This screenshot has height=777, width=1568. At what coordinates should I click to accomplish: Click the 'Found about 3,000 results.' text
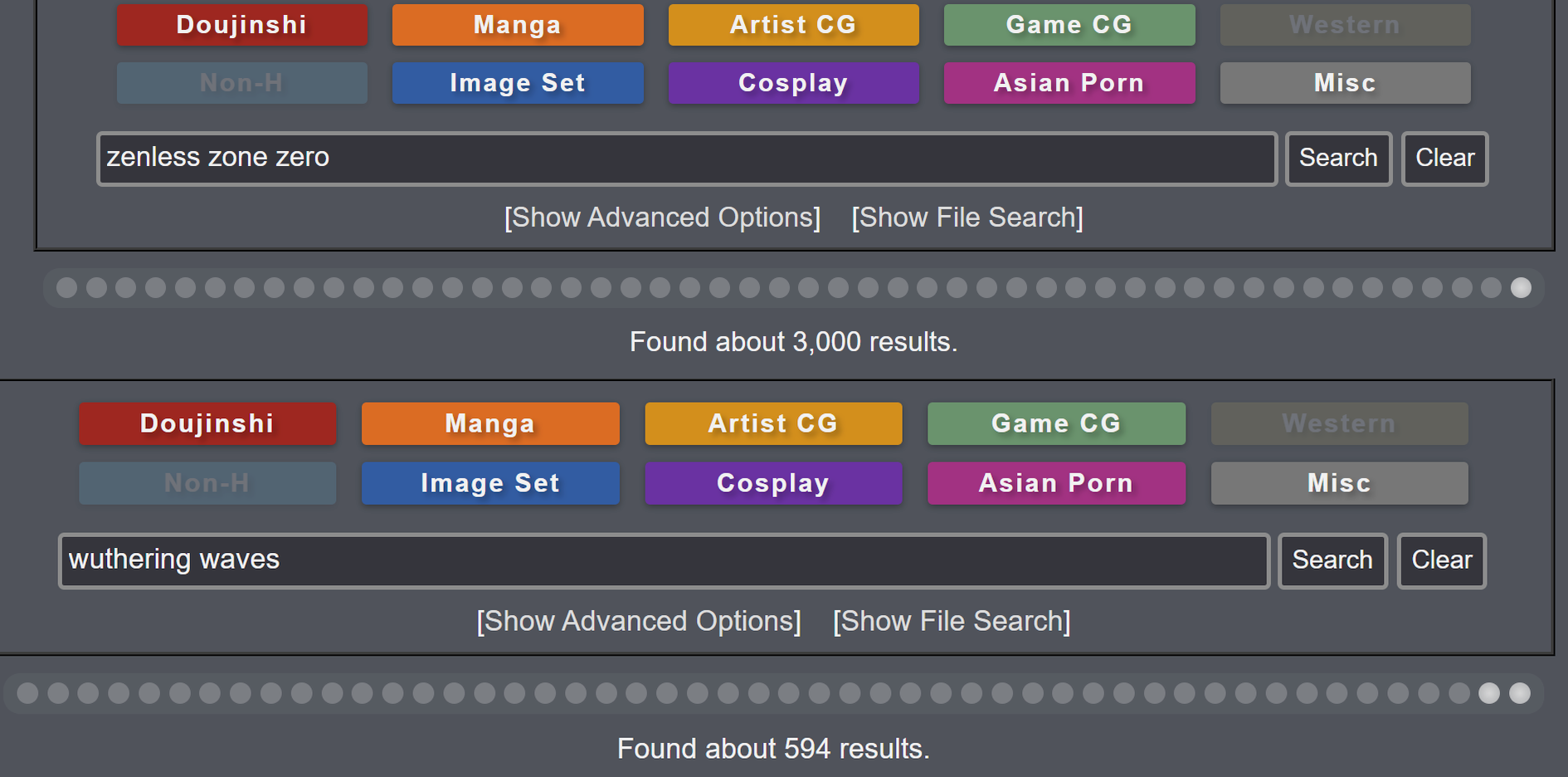point(794,342)
